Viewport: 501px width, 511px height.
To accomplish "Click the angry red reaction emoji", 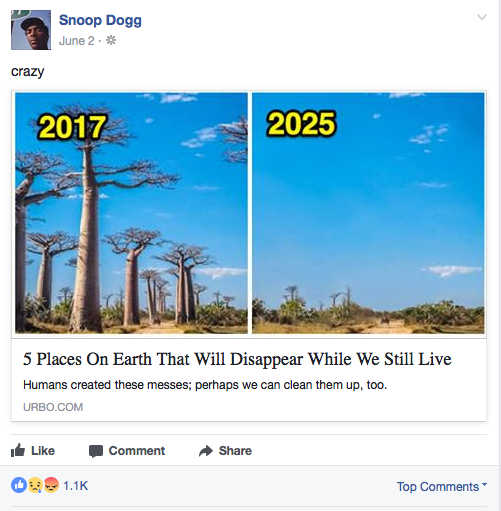I will [51, 485].
